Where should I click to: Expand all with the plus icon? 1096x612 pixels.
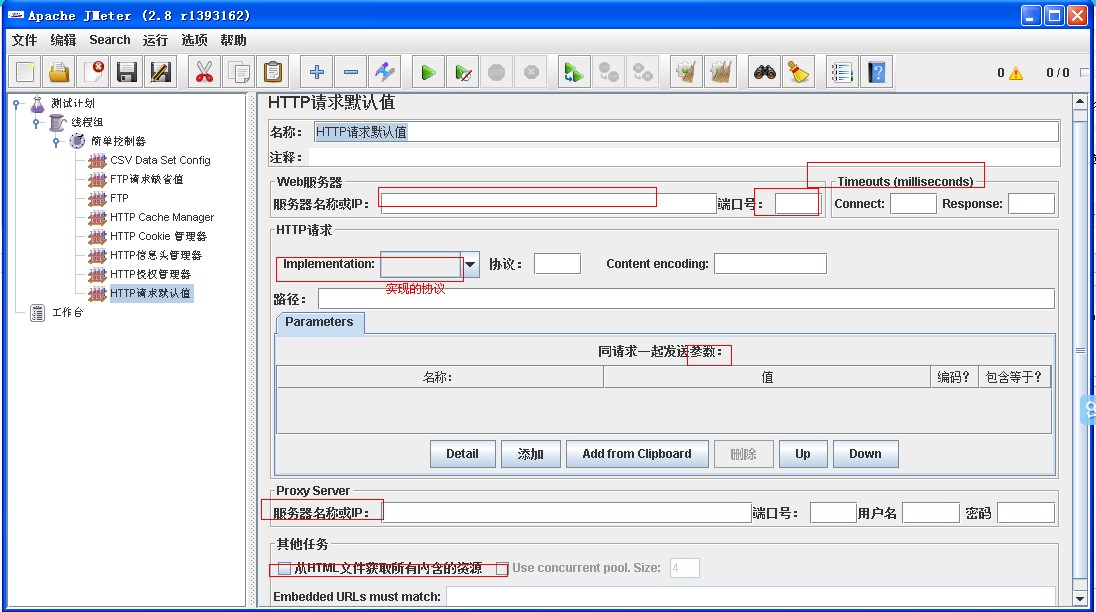point(317,72)
